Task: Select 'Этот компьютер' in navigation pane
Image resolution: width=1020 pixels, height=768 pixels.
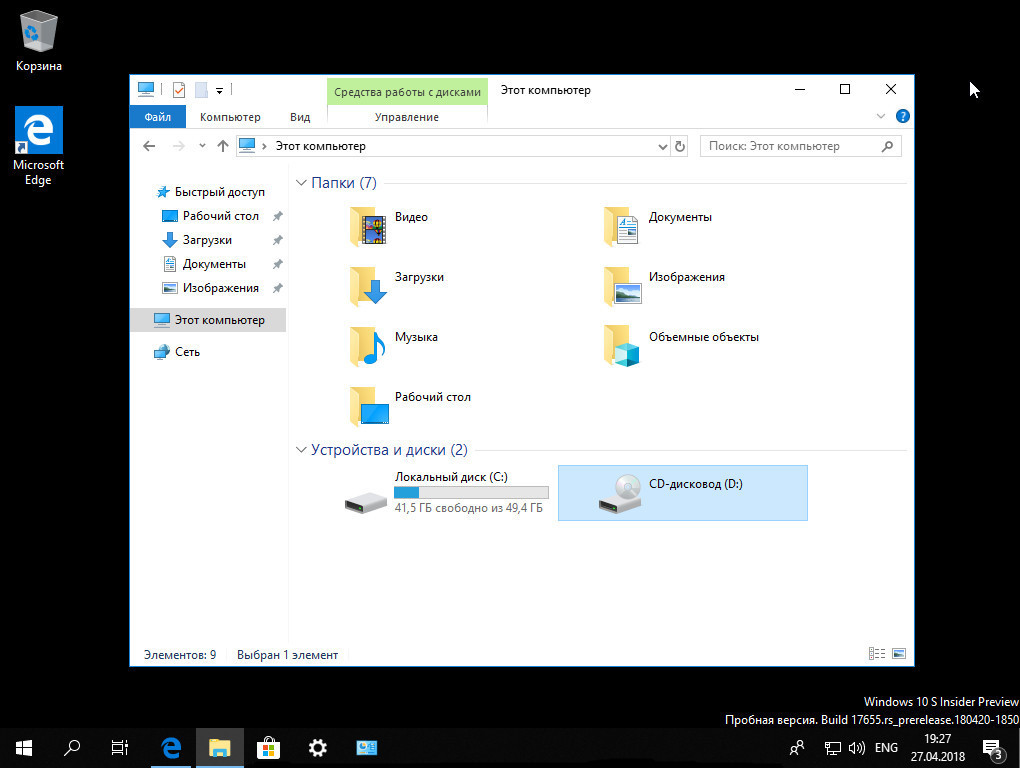Action: pos(208,320)
